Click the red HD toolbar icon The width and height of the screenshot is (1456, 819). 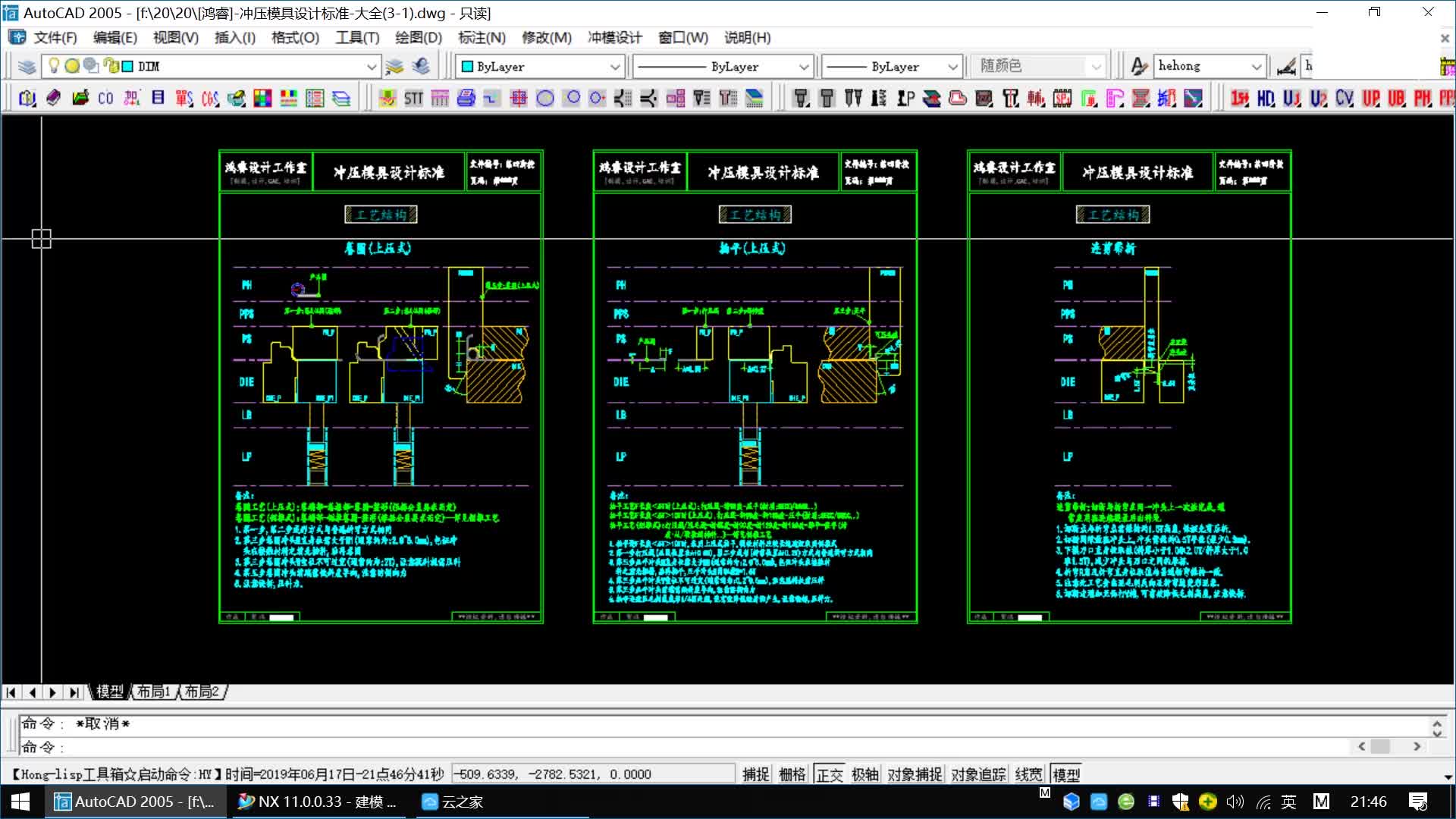pos(1265,98)
